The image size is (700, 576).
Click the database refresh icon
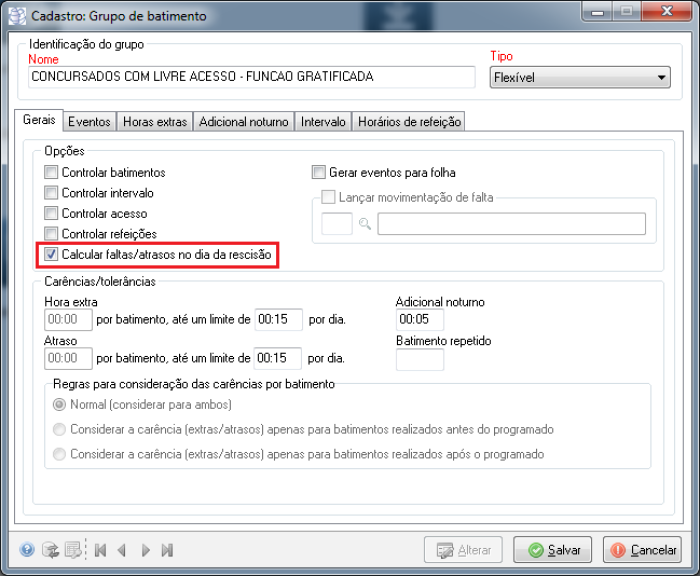pos(50,550)
